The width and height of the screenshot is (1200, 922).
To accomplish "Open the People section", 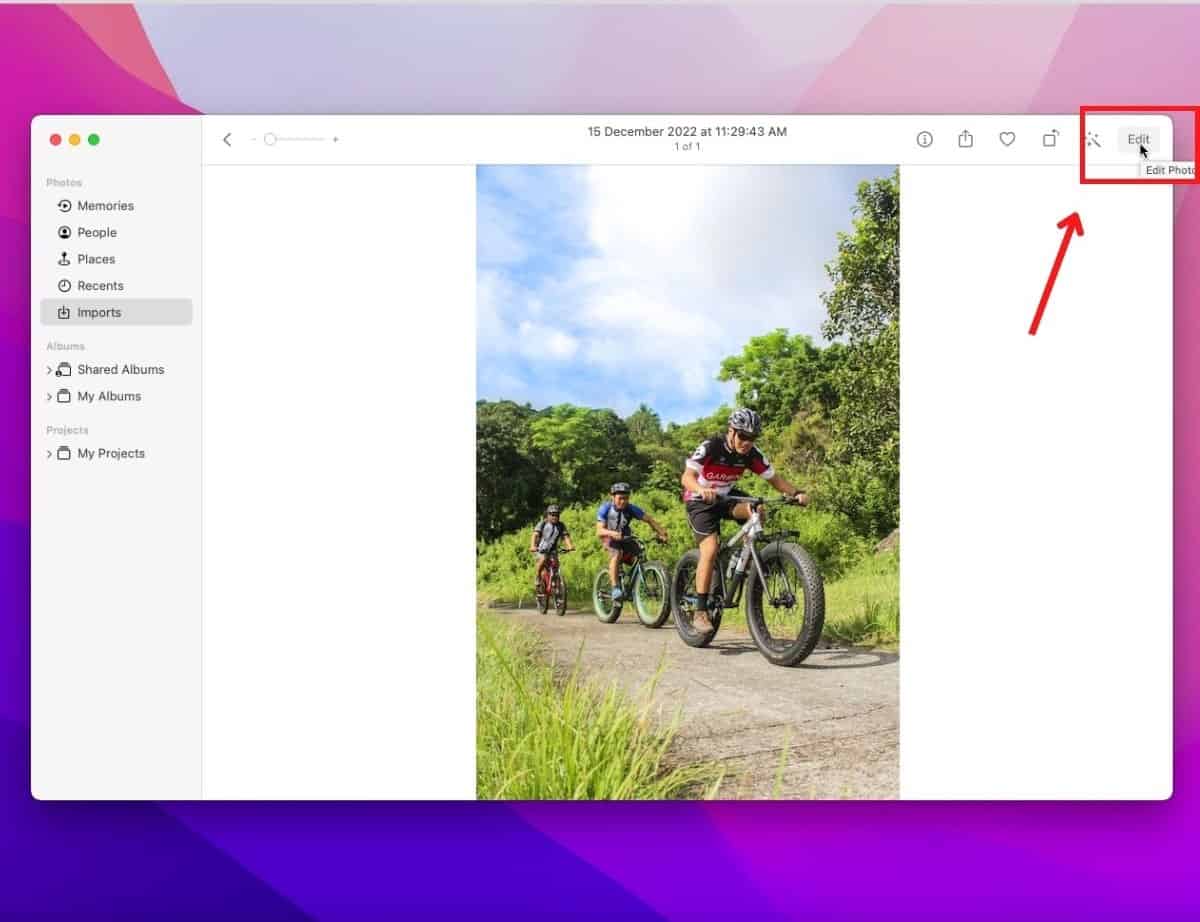I will pyautogui.click(x=99, y=232).
